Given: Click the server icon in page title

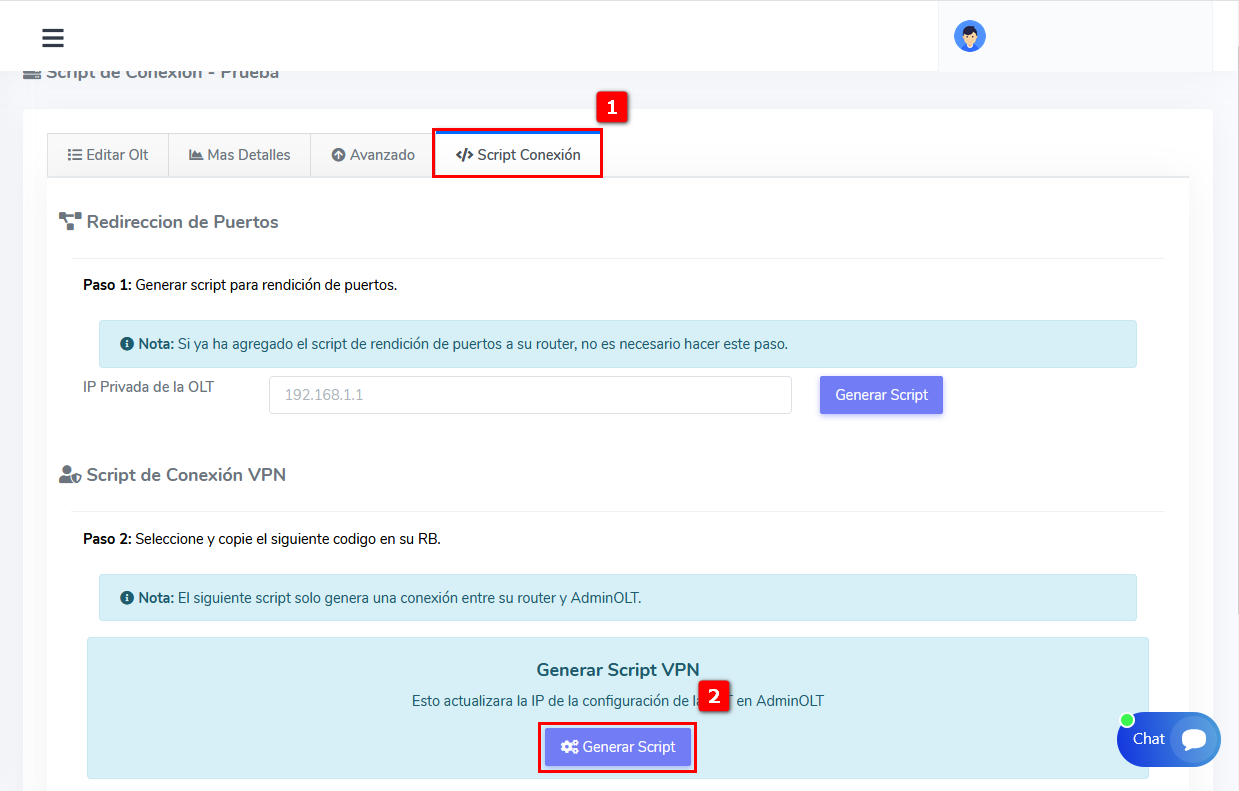Looking at the screenshot, I should tap(32, 74).
